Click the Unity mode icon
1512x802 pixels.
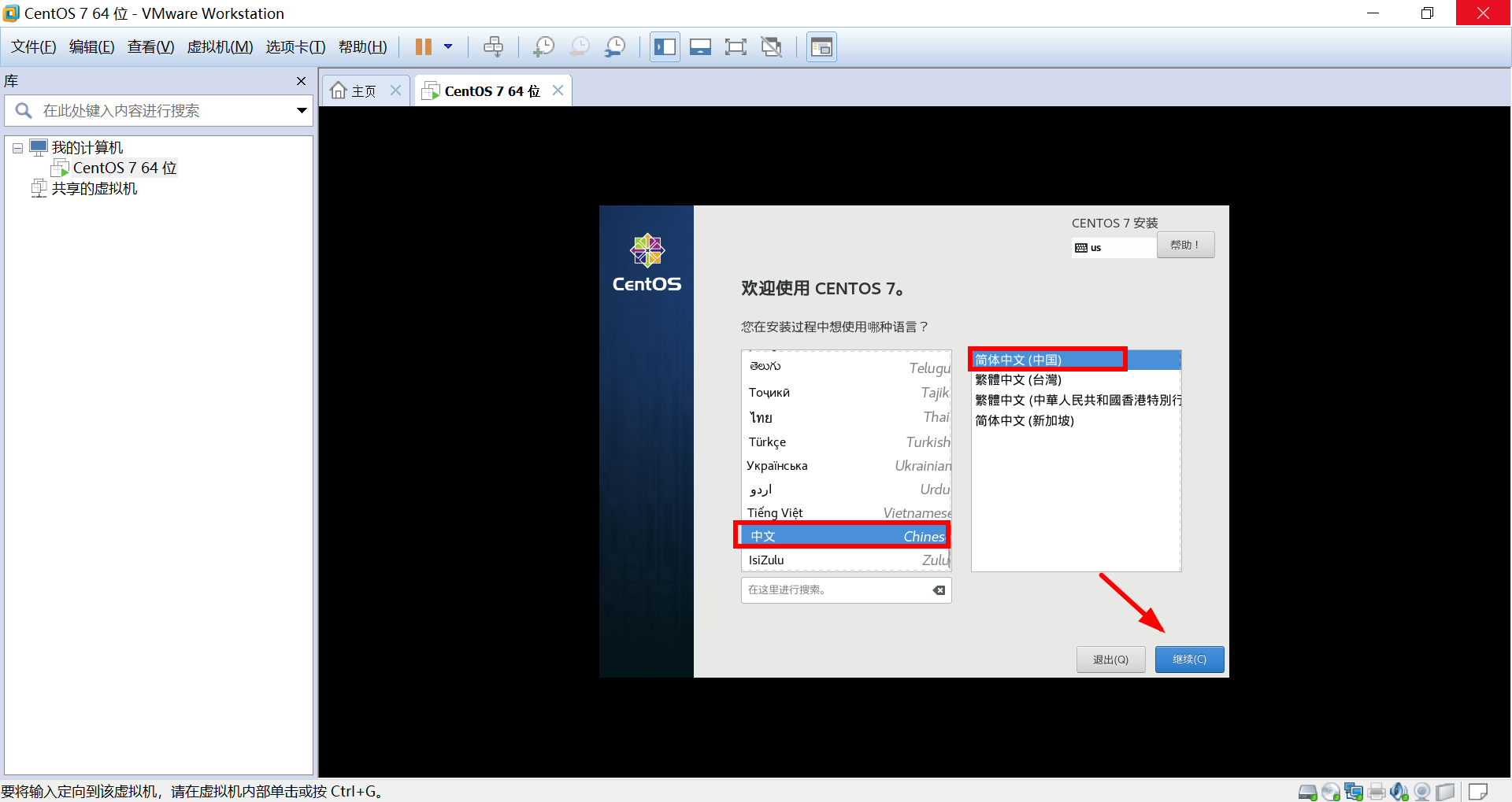click(x=771, y=47)
